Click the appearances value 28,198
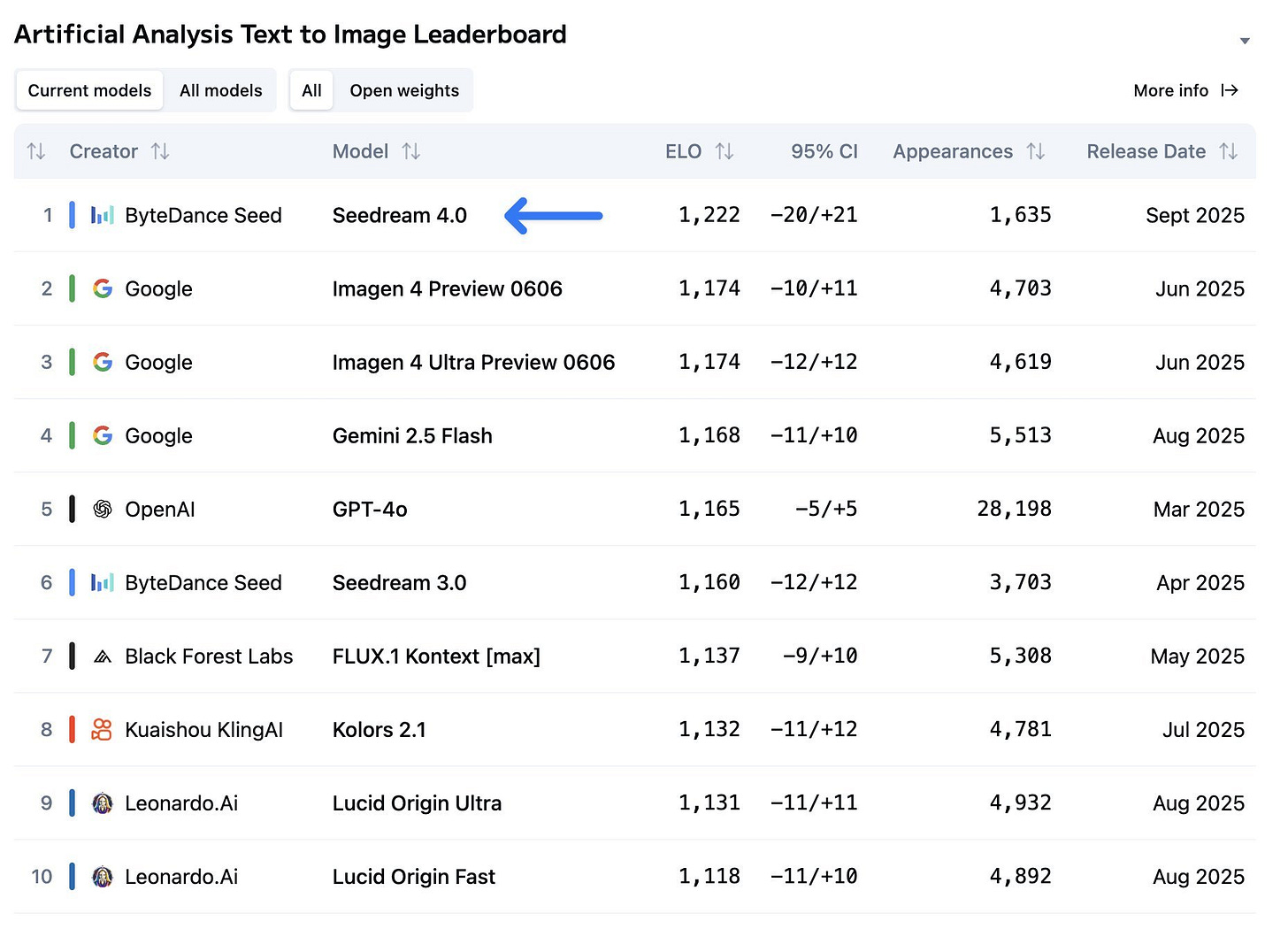Image resolution: width=1288 pixels, height=929 pixels. [1015, 509]
